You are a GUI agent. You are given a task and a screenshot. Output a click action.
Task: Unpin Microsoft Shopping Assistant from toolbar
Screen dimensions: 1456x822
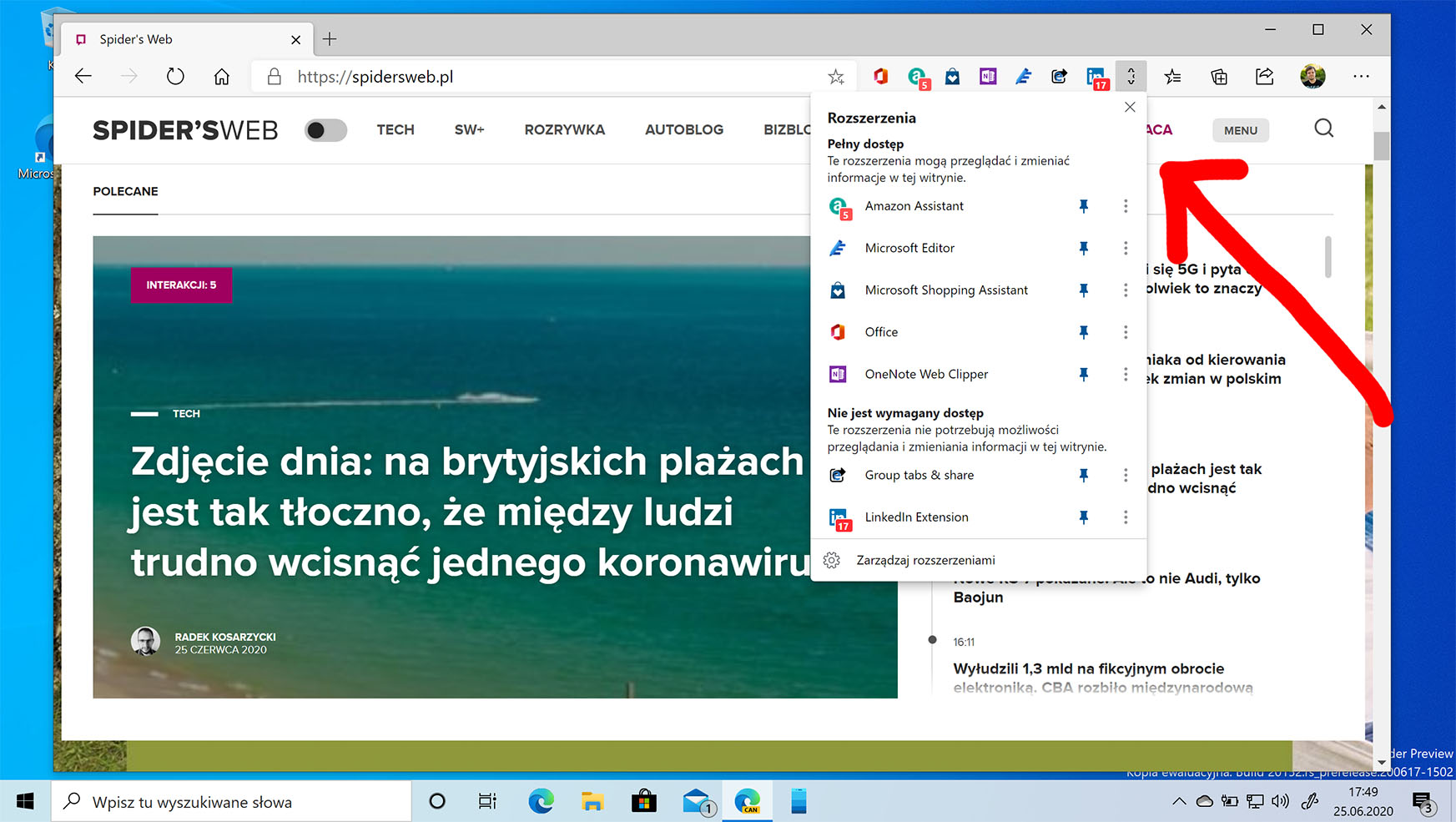pos(1083,290)
